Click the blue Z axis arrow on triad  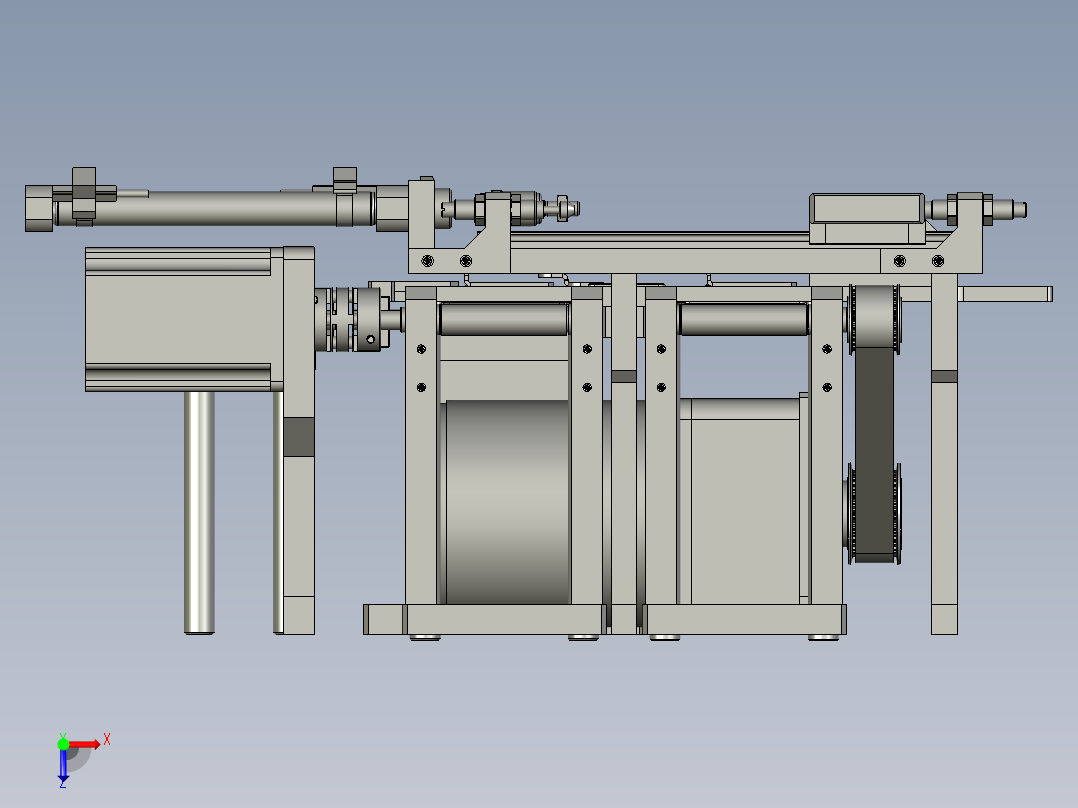tap(63, 765)
